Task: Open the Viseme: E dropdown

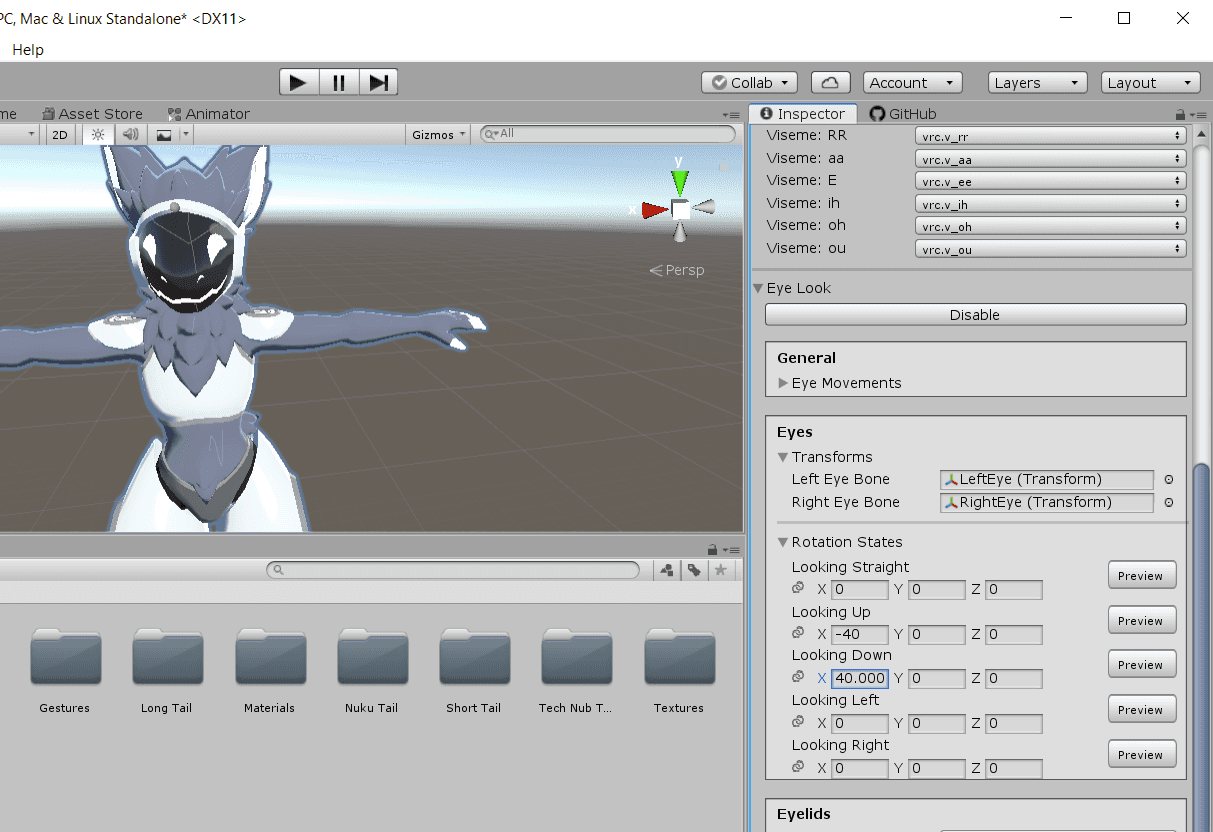Action: point(1051,181)
